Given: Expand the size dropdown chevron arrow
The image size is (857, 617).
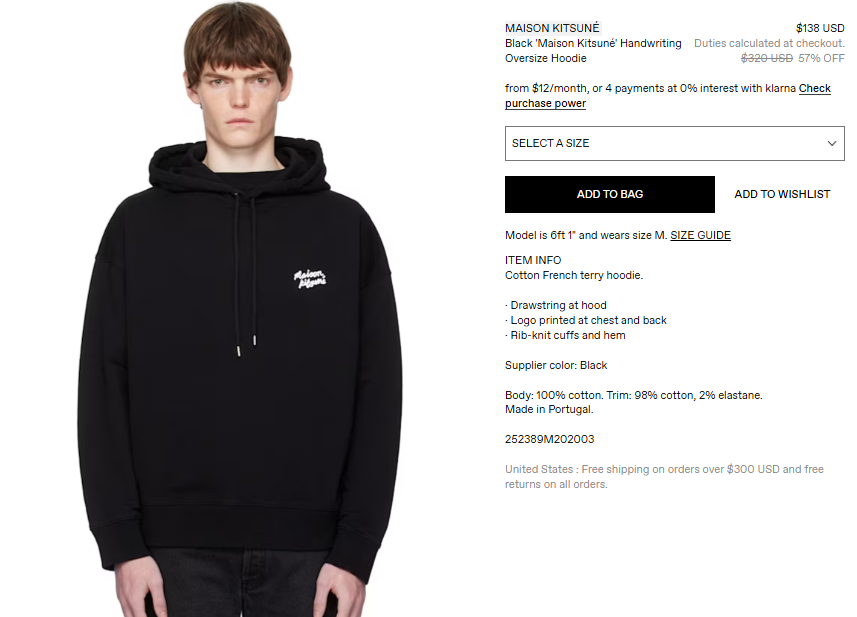Looking at the screenshot, I should pos(831,143).
